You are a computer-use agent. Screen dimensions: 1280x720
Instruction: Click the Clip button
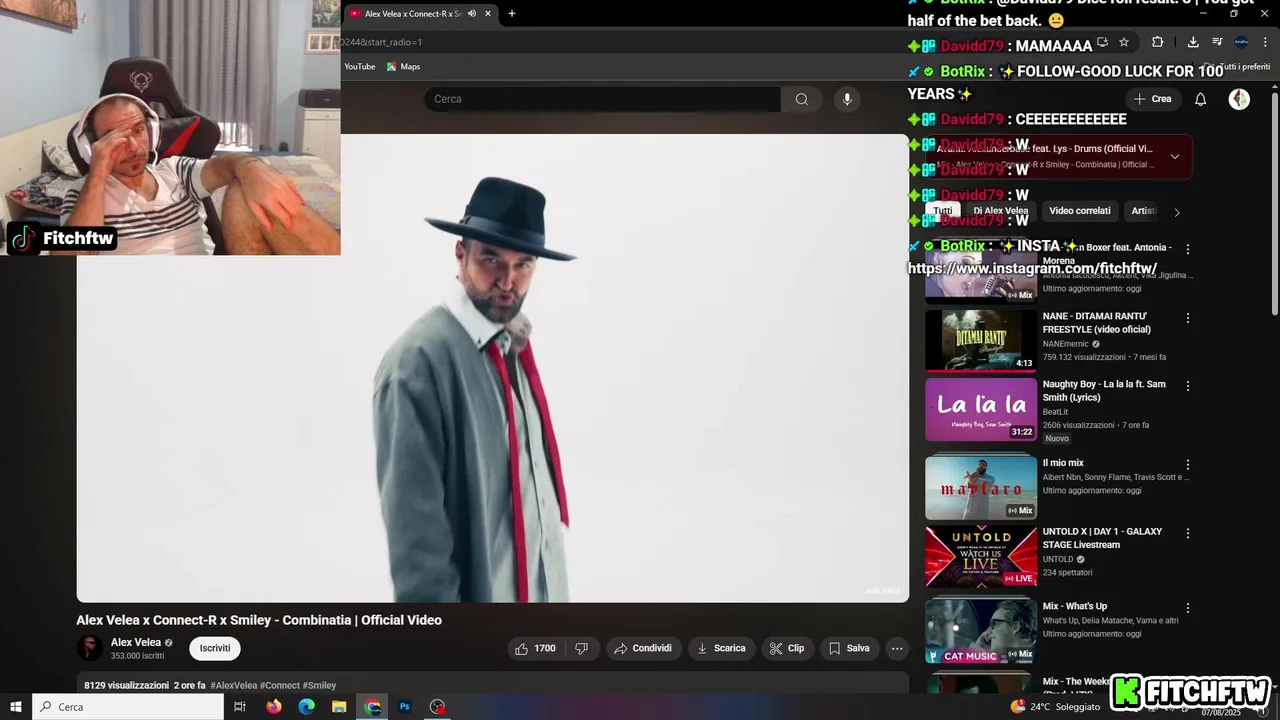point(787,648)
